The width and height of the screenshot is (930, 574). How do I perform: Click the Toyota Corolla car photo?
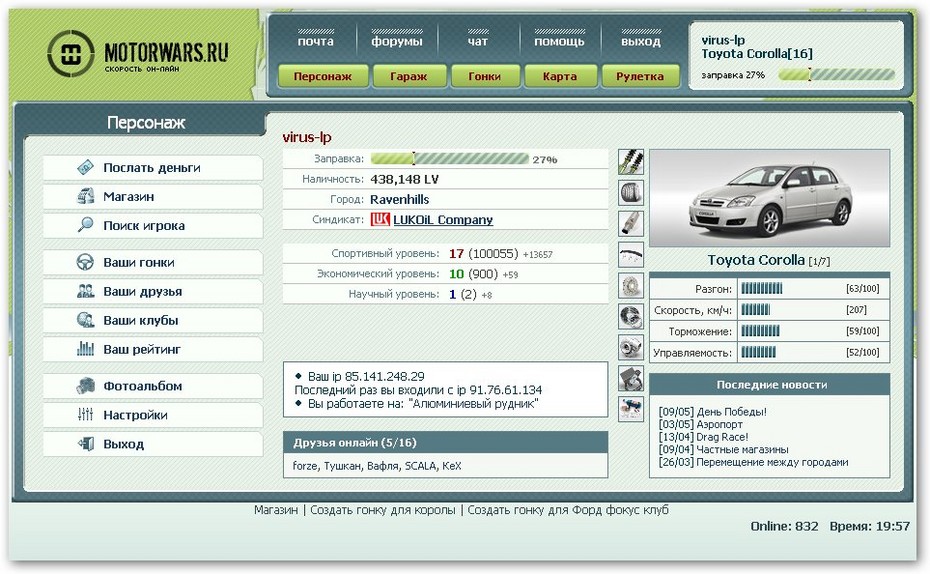[770, 198]
